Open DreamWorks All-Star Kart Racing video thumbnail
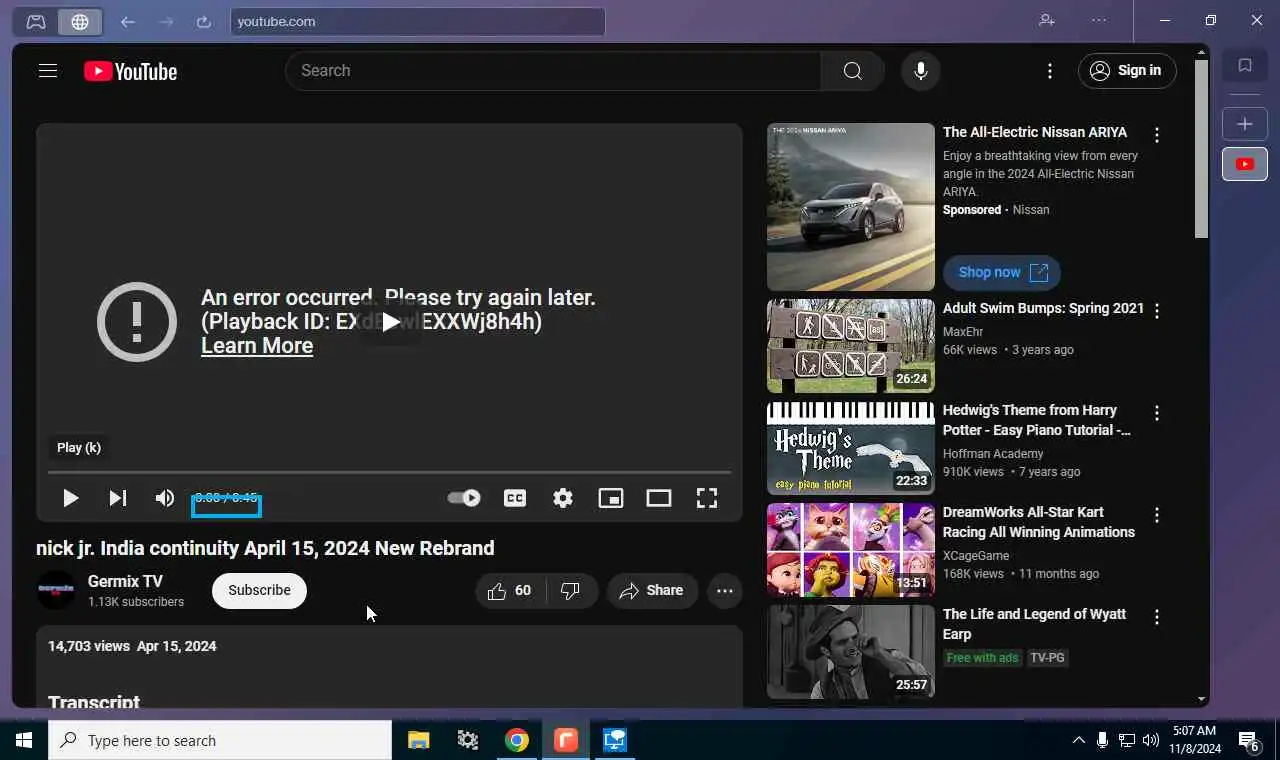1280x760 pixels. click(x=851, y=550)
